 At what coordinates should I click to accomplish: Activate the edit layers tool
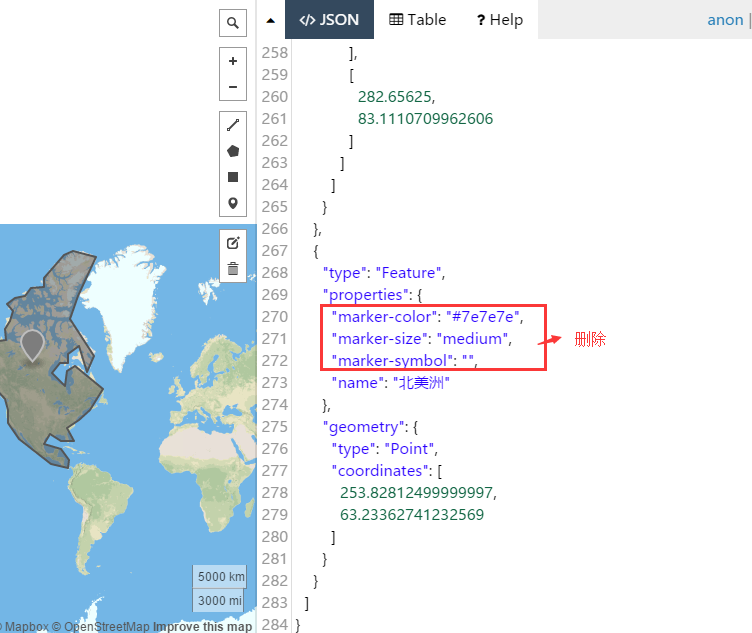233,243
